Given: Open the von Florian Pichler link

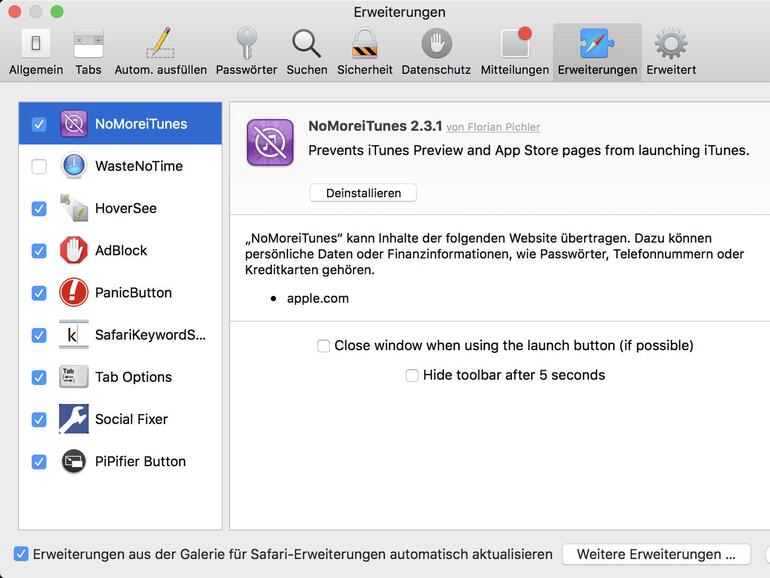Looking at the screenshot, I should (493, 127).
